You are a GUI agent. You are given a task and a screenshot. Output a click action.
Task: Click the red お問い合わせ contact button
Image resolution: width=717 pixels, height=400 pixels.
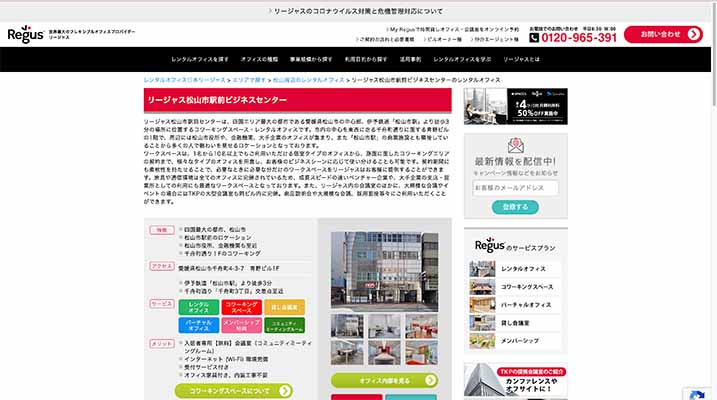point(663,34)
